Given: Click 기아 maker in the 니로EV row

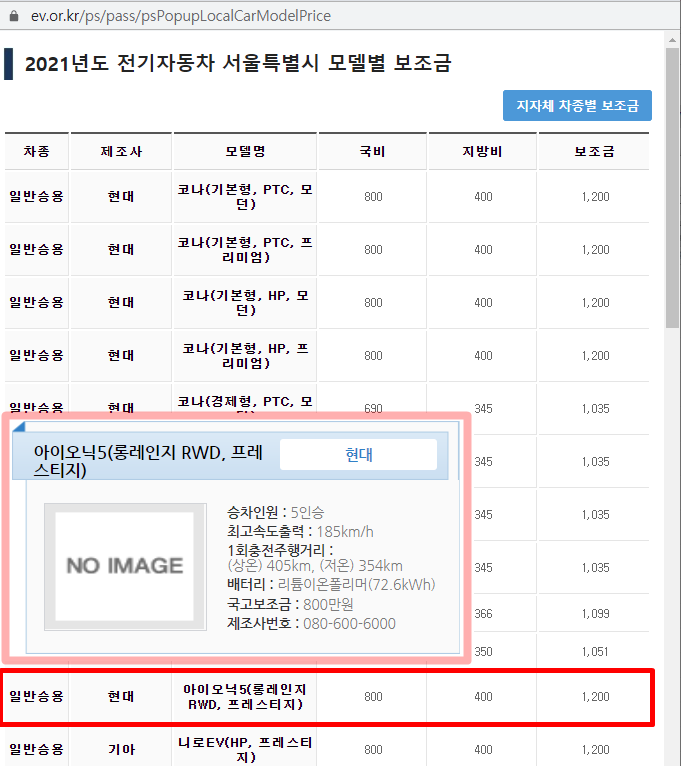Looking at the screenshot, I should (121, 749).
